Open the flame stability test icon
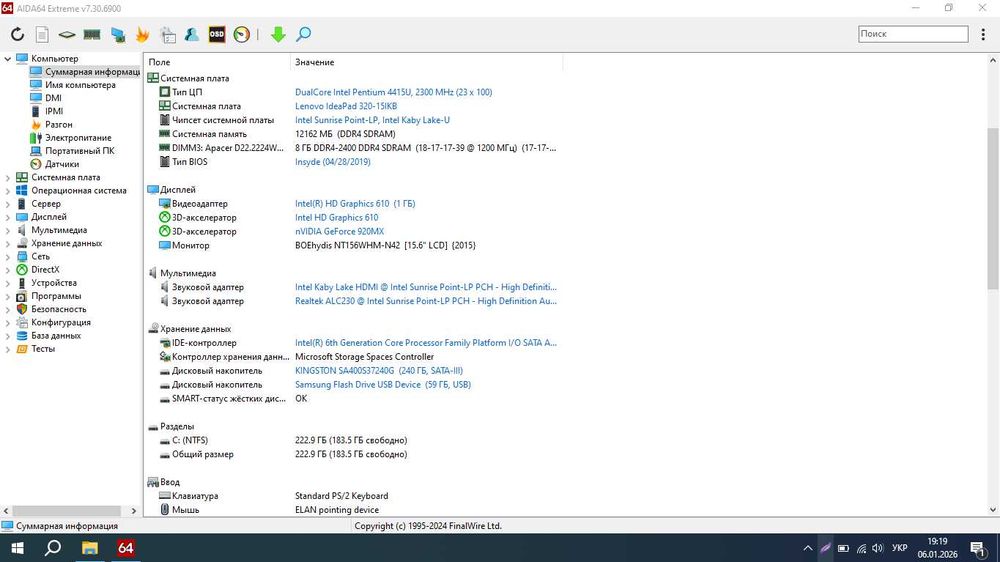 tap(142, 34)
